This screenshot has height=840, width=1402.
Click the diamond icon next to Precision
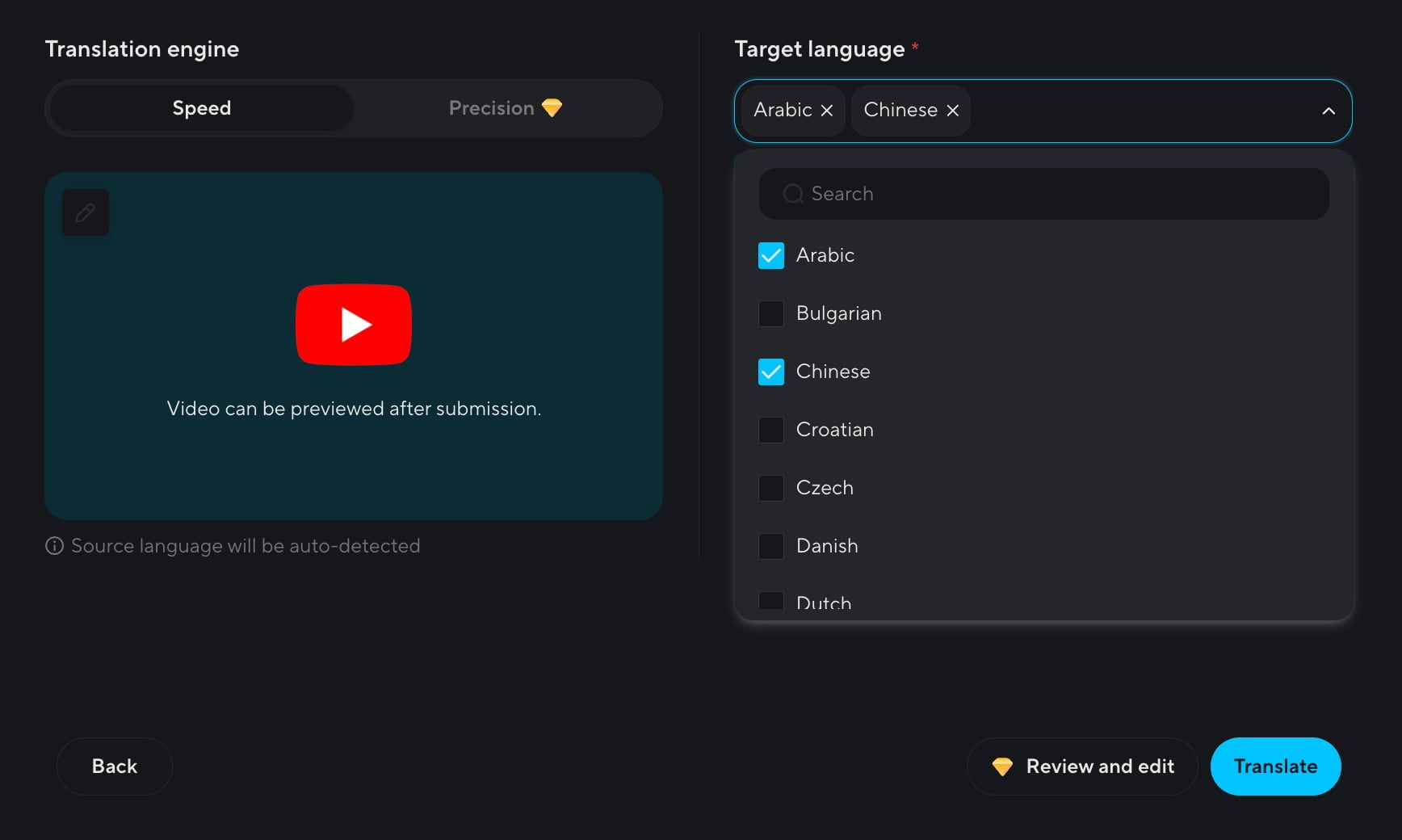point(552,108)
